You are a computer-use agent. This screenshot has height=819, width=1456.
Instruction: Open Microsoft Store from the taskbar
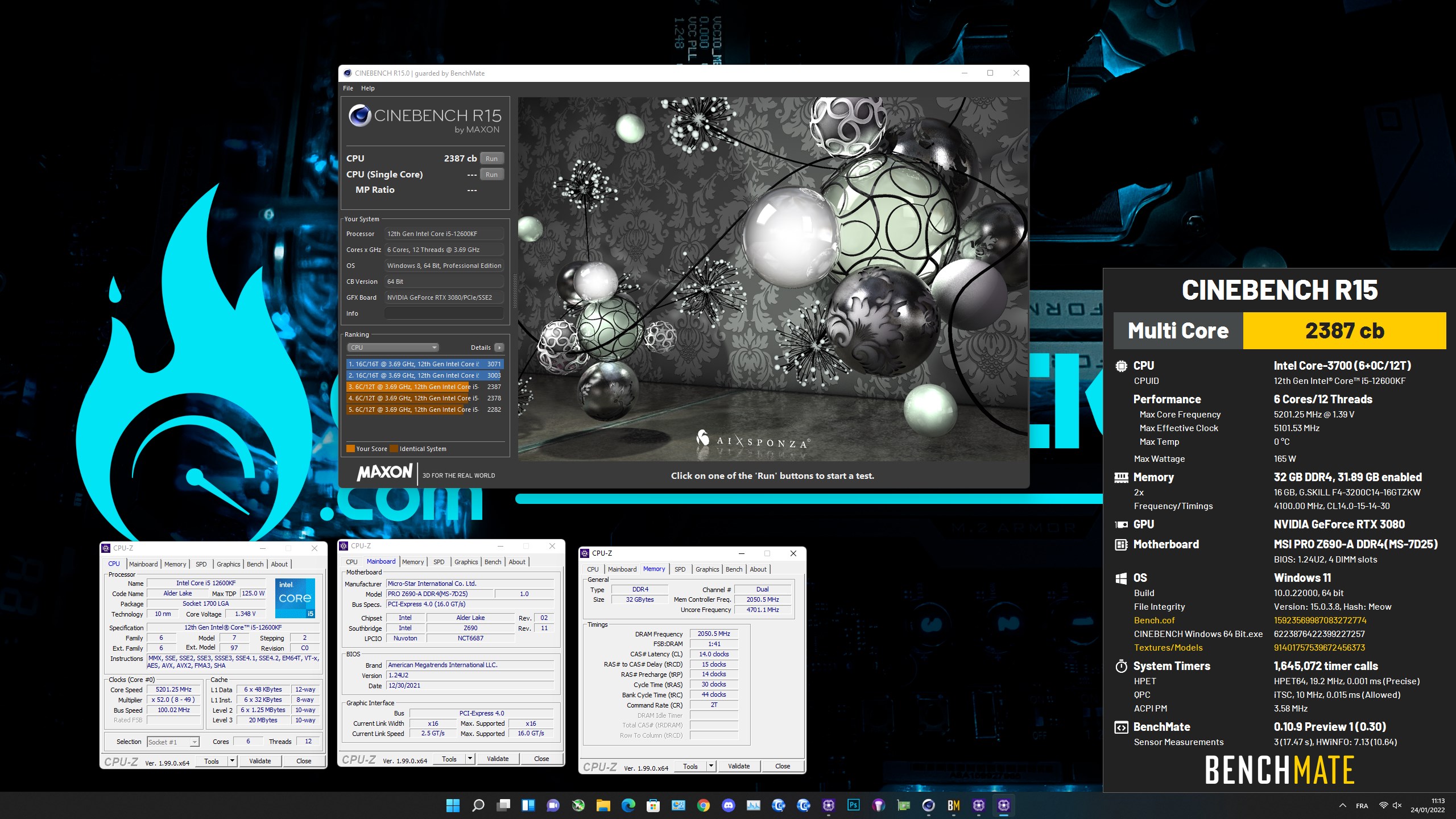point(653,805)
